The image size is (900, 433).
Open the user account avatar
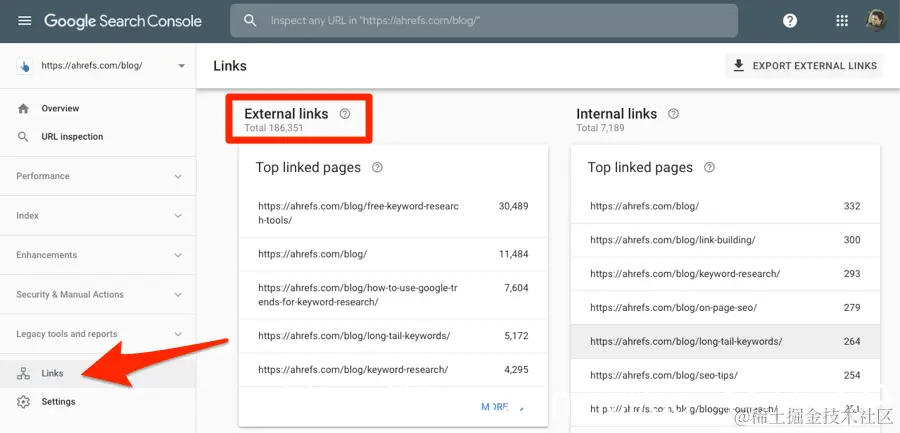coord(876,21)
